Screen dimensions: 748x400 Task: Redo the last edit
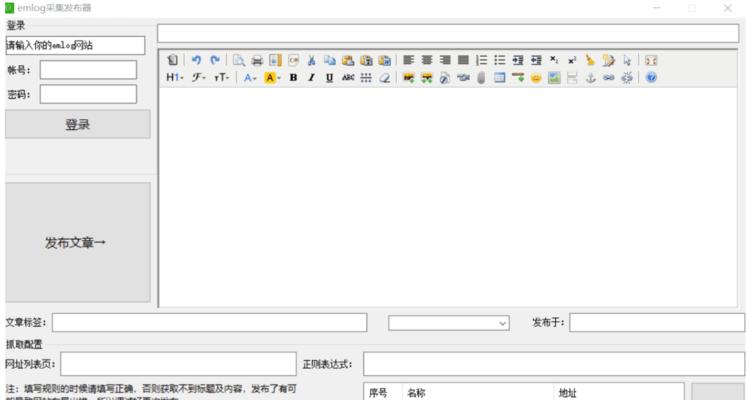coord(215,60)
